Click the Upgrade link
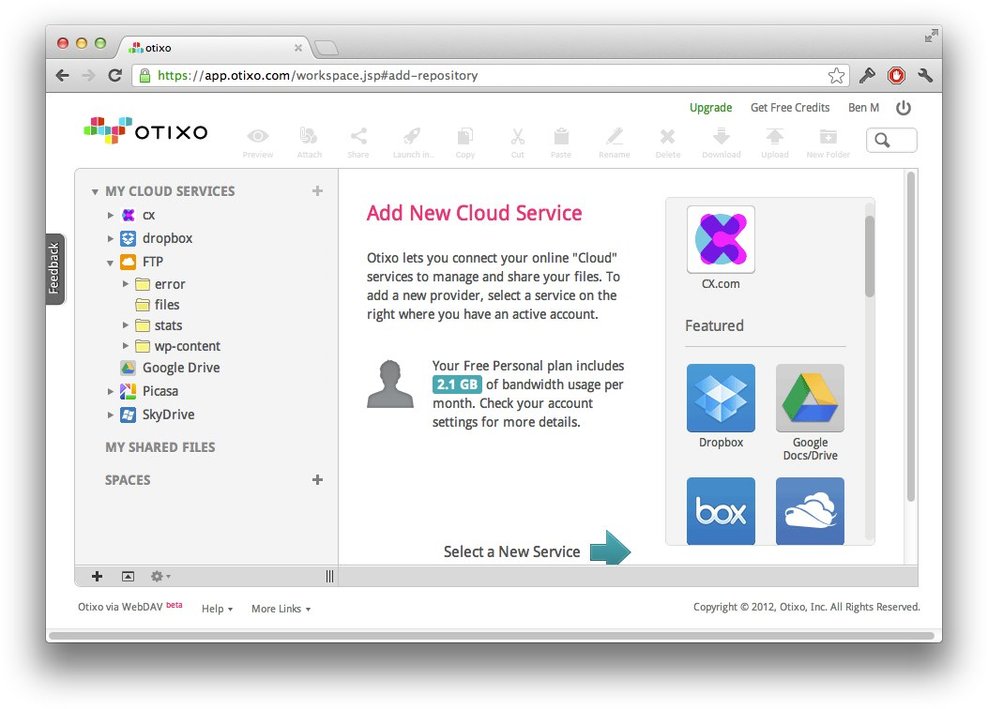The image size is (988, 709). tap(711, 108)
